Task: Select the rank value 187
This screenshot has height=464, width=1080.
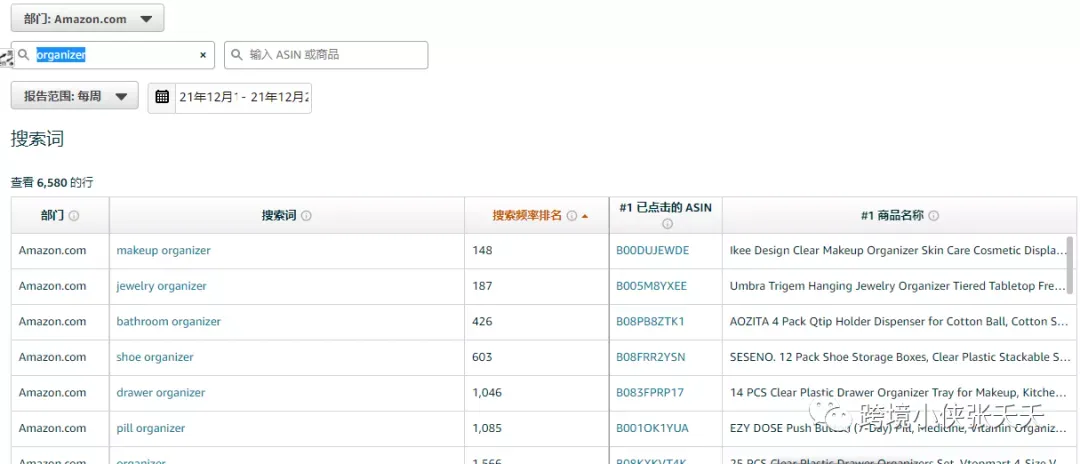Action: click(482, 286)
